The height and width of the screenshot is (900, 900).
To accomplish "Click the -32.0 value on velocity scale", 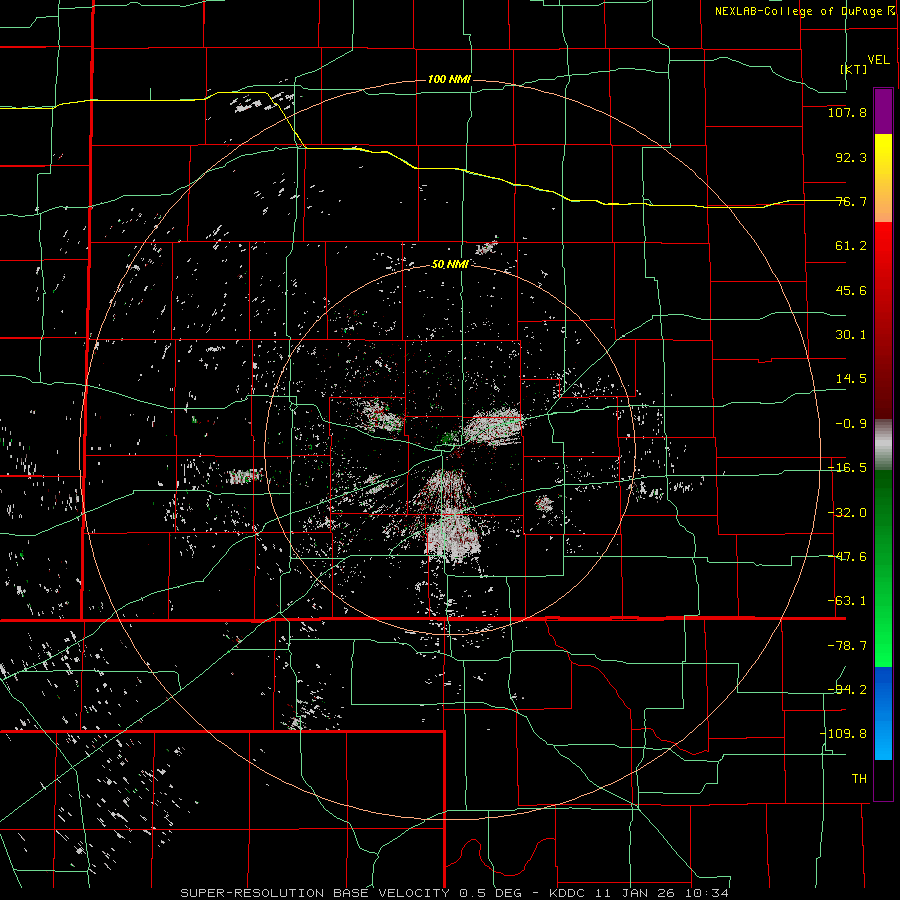I will click(x=847, y=513).
